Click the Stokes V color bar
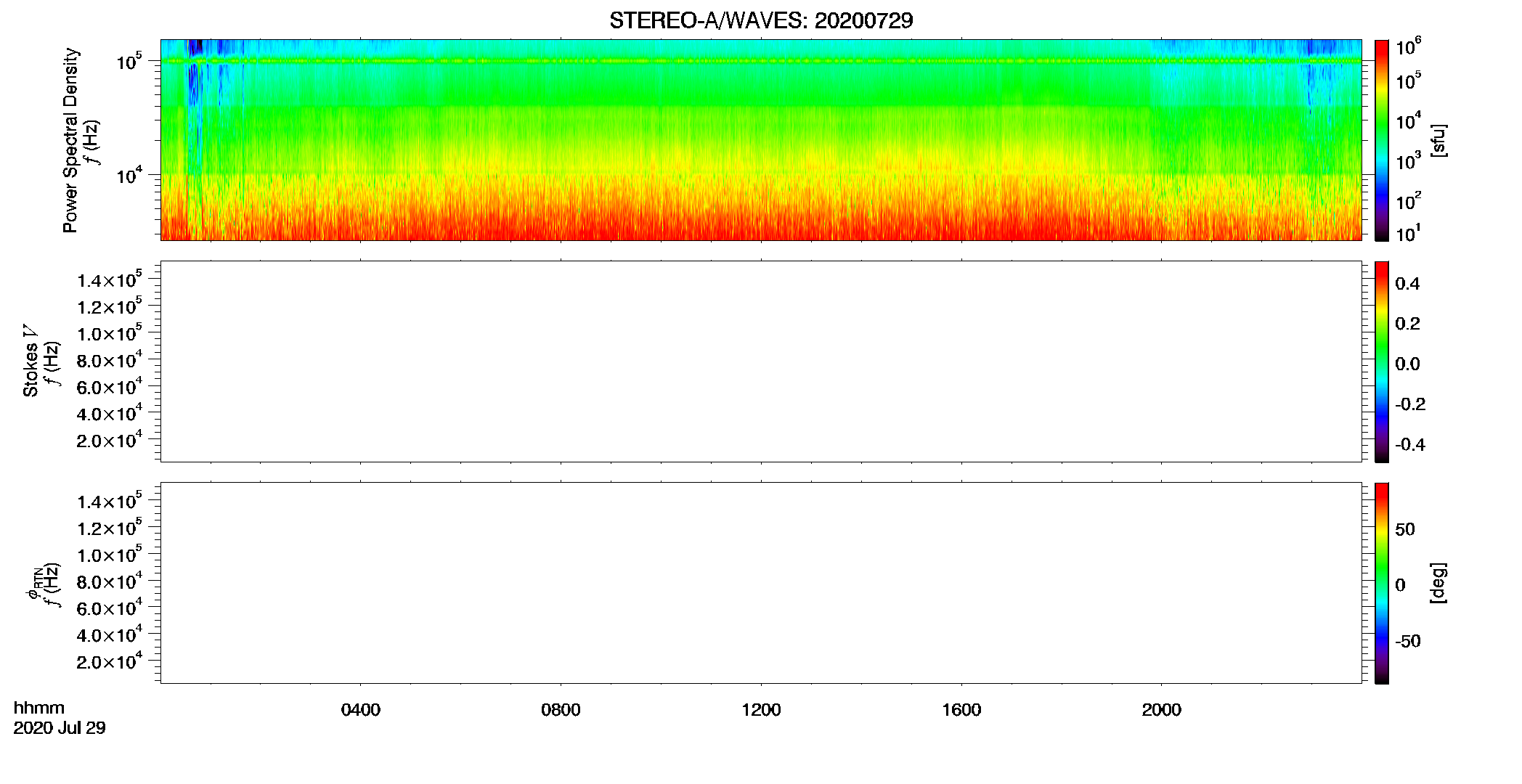 [x=1382, y=362]
